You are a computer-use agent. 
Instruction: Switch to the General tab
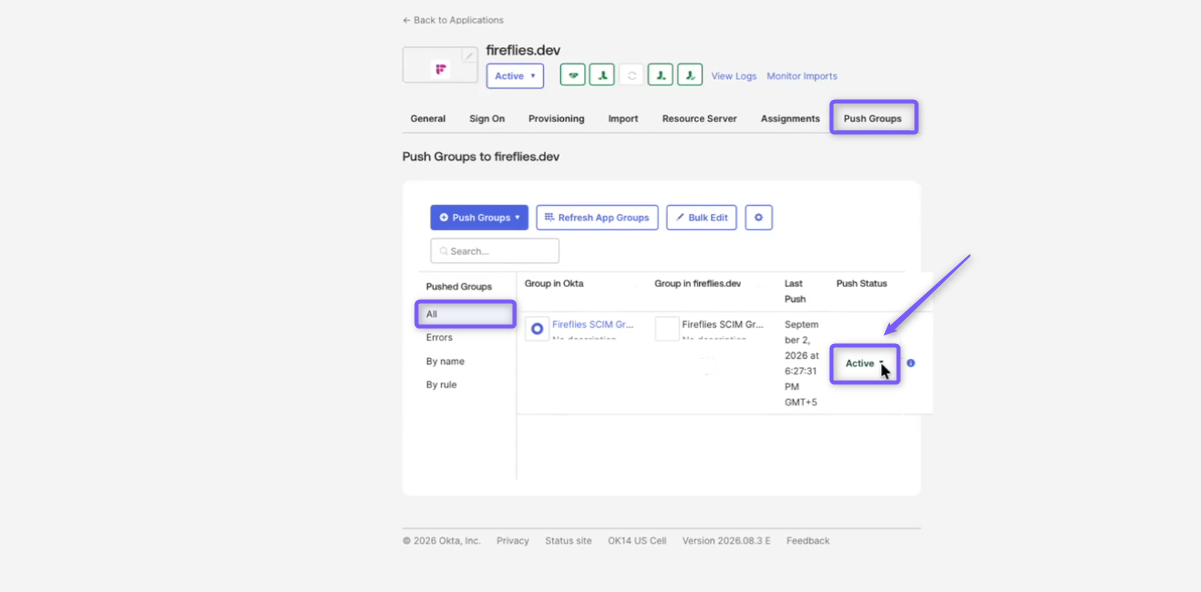pos(428,119)
